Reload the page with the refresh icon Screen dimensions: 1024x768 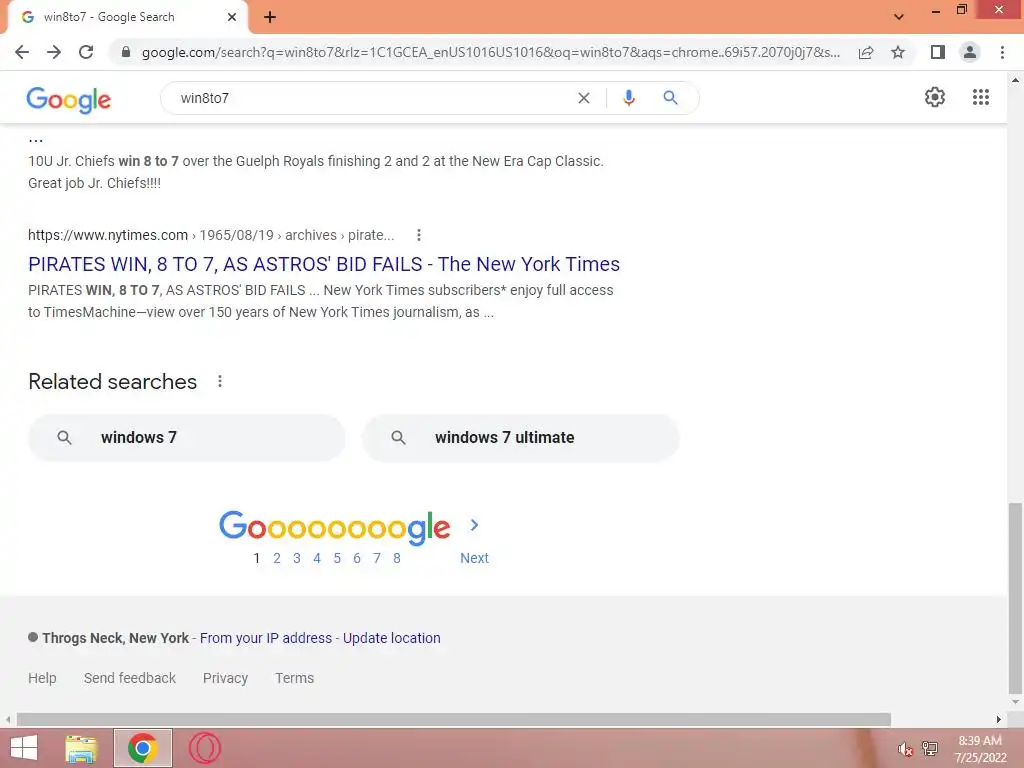point(86,52)
